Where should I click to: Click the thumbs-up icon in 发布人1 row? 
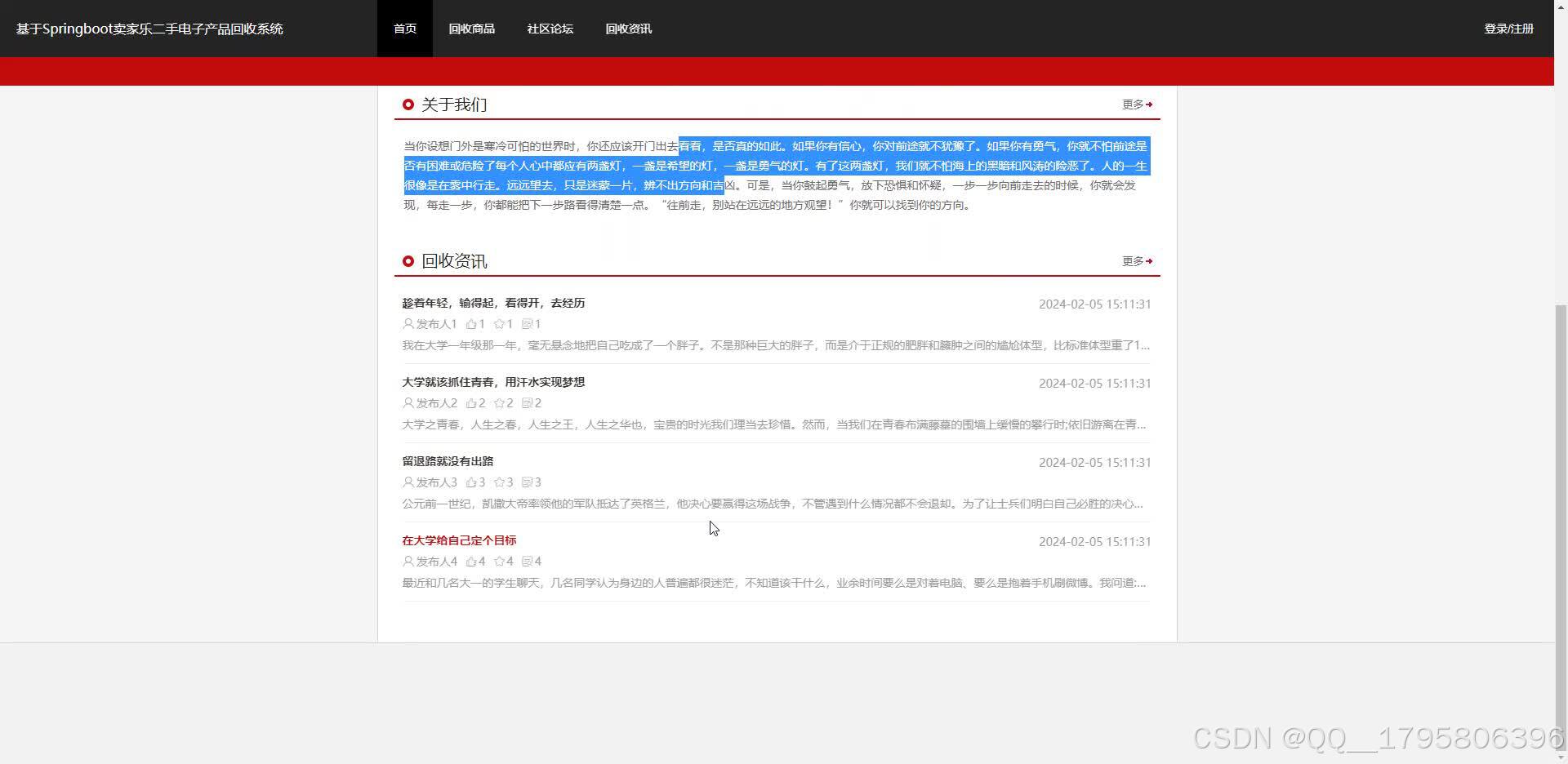coord(471,324)
